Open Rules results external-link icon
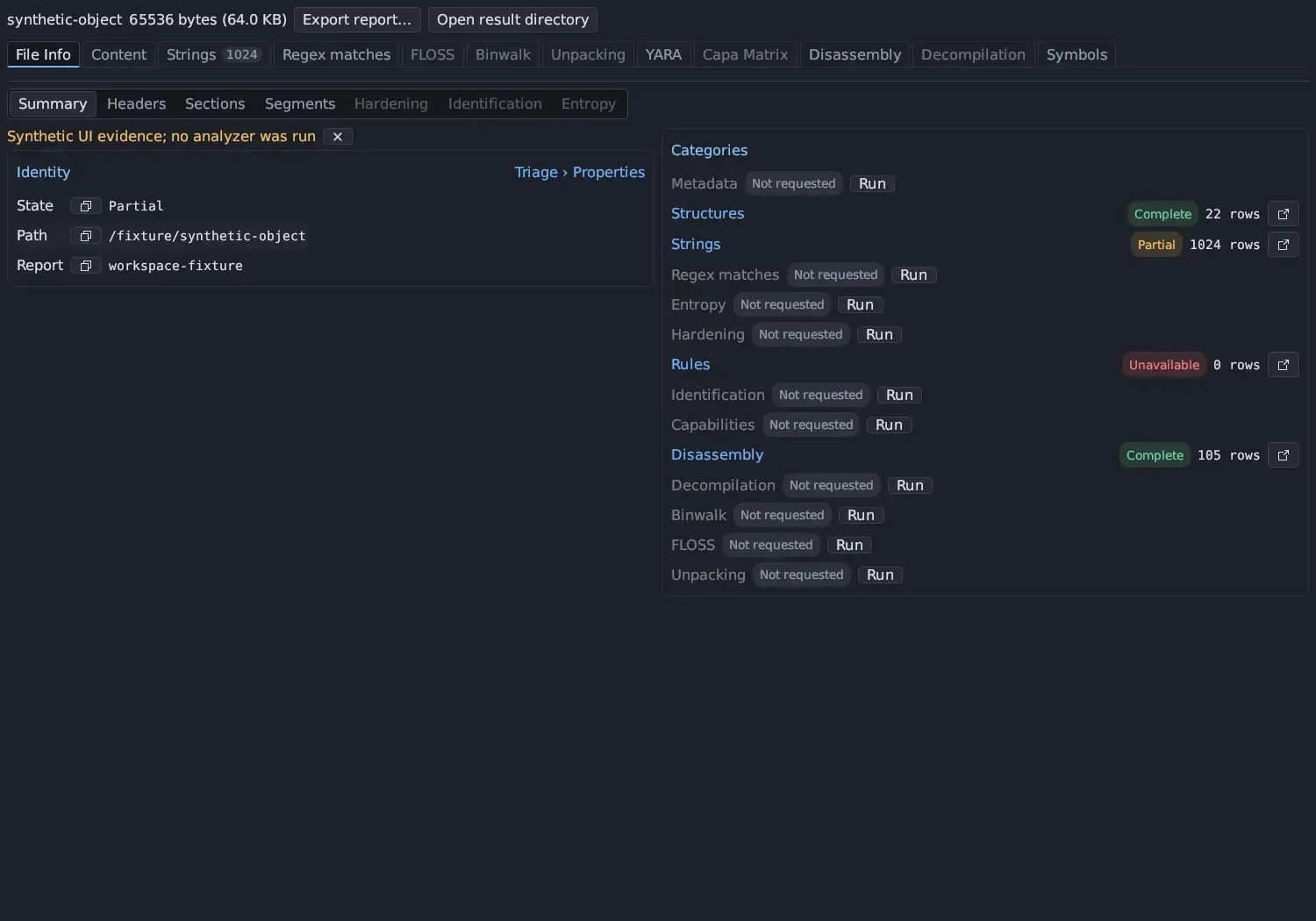This screenshot has width=1316, height=921. tap(1284, 365)
